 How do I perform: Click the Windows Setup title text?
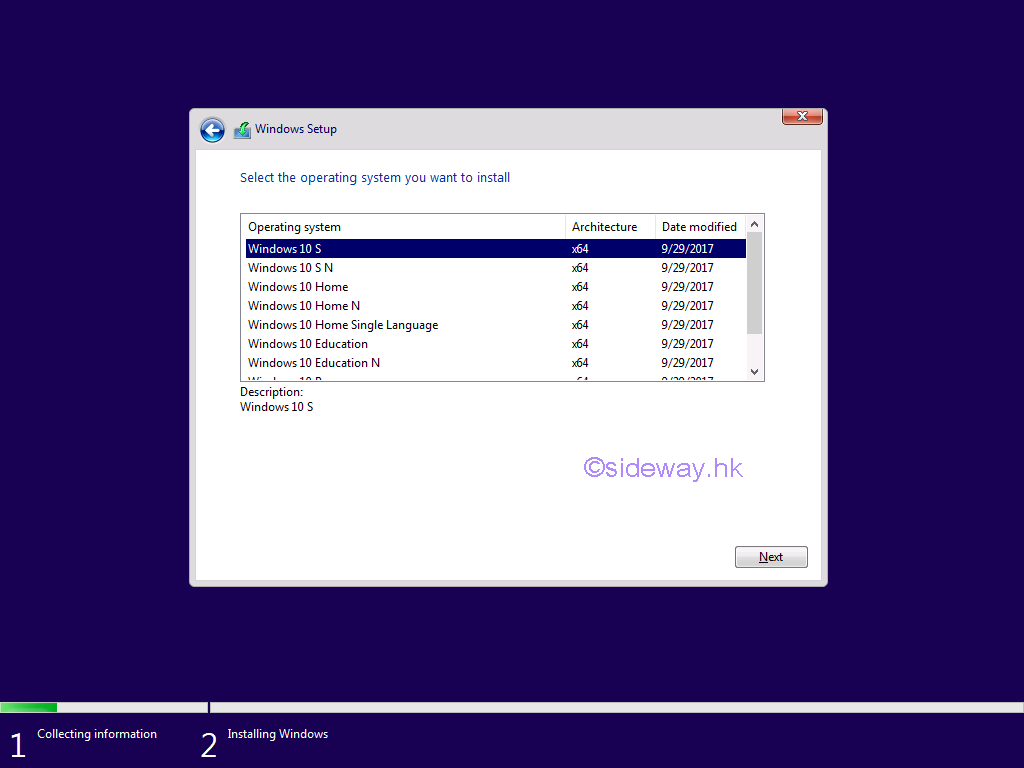pyautogui.click(x=296, y=129)
